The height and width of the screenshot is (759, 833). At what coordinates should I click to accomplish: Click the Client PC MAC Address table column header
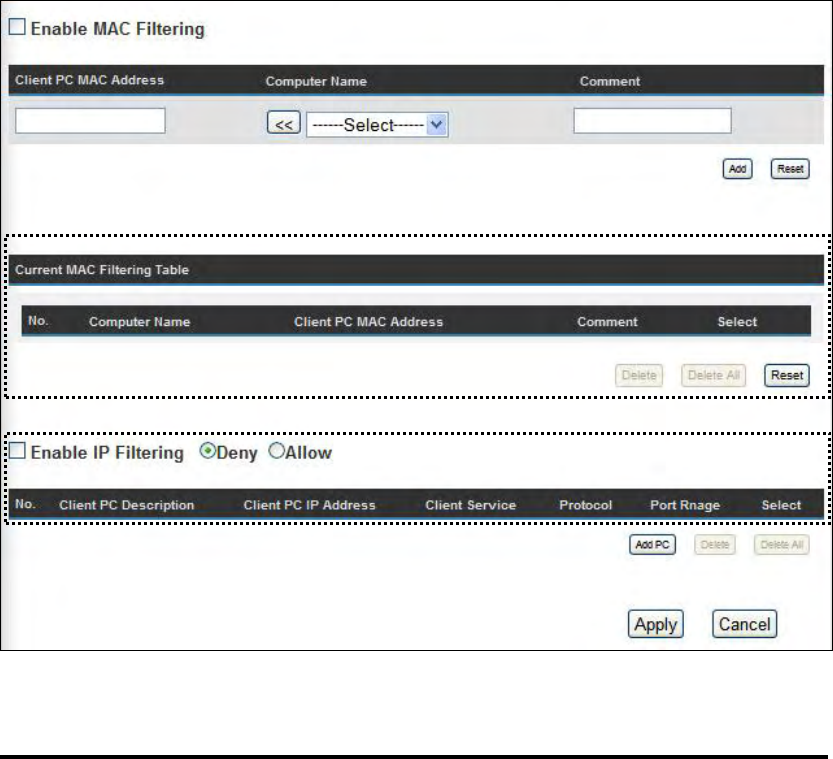click(x=368, y=322)
